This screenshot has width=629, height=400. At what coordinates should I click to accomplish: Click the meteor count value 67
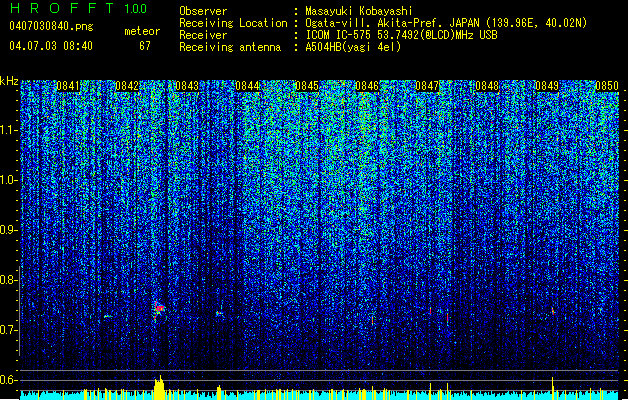point(145,46)
